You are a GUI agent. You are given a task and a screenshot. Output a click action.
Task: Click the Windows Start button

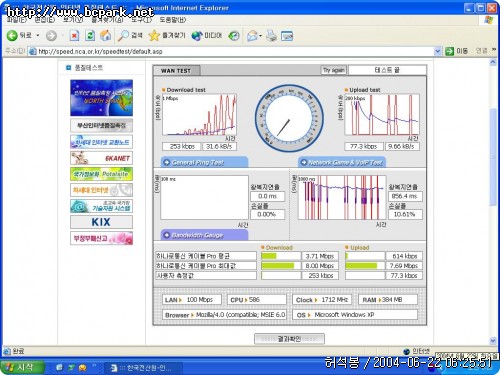tap(22, 367)
